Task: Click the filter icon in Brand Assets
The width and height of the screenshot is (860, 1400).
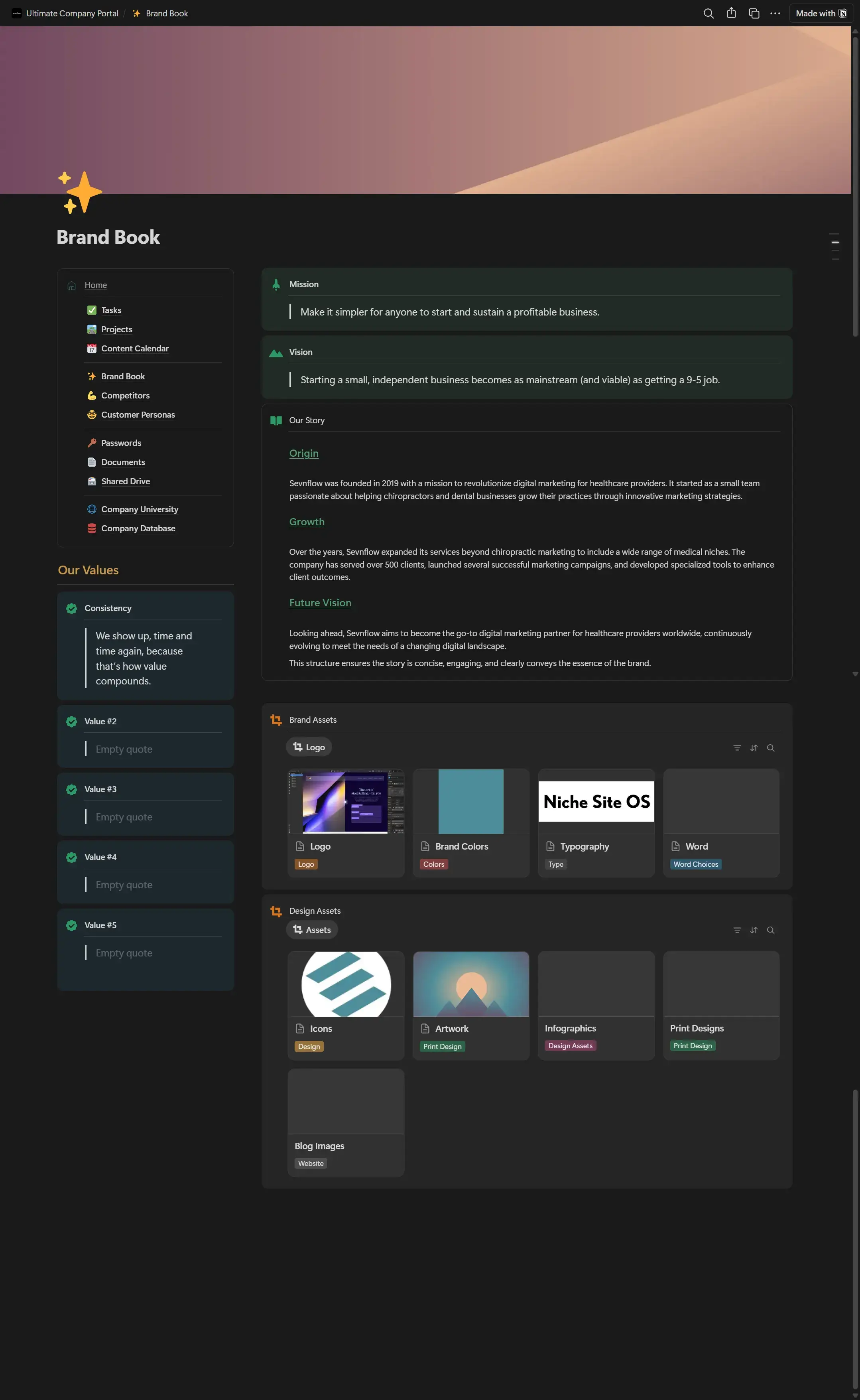Action: pyautogui.click(x=736, y=747)
